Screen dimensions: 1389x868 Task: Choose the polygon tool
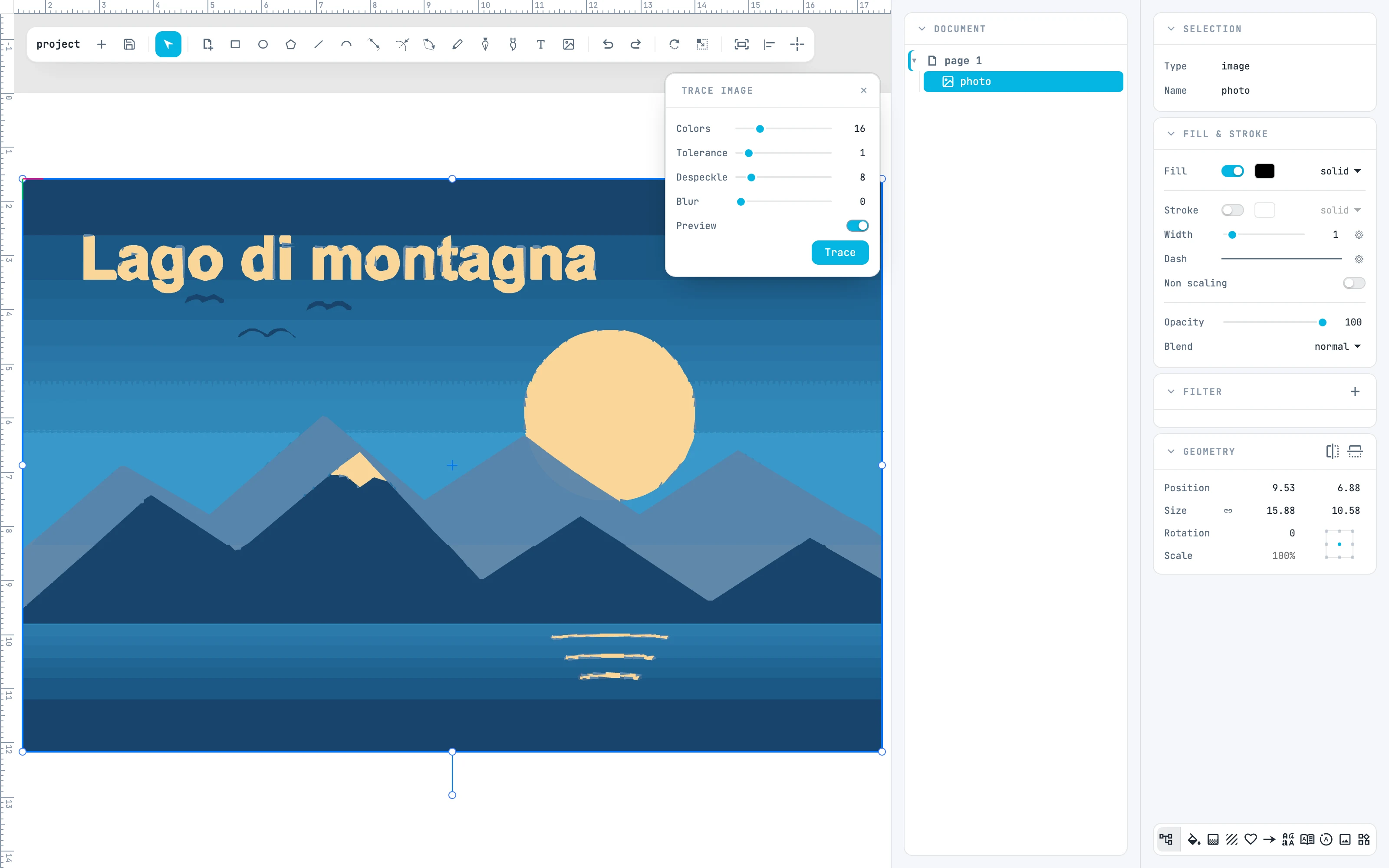[290, 44]
